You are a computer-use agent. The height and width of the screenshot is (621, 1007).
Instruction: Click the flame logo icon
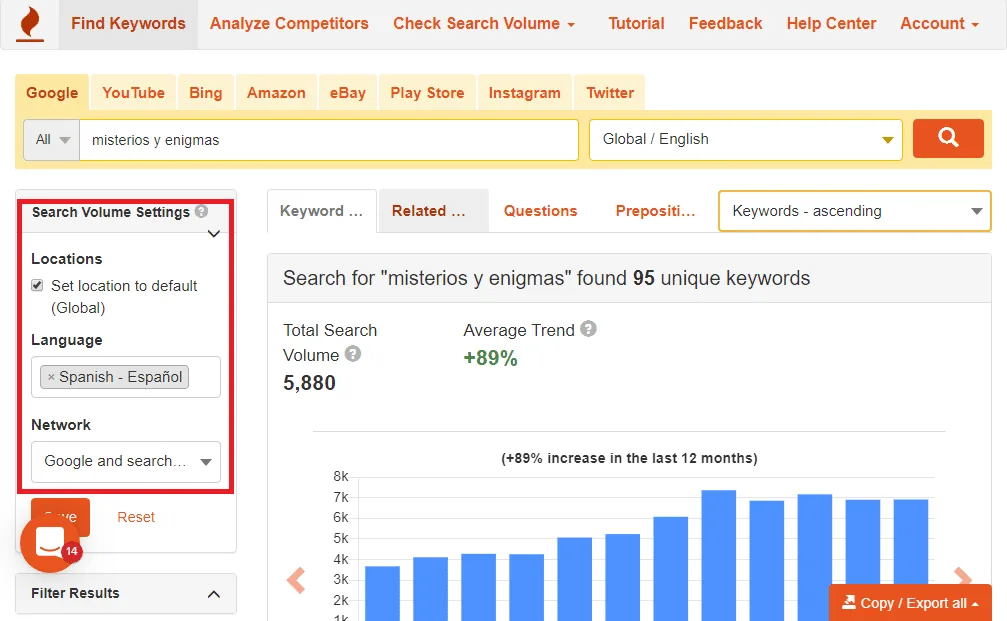point(30,24)
